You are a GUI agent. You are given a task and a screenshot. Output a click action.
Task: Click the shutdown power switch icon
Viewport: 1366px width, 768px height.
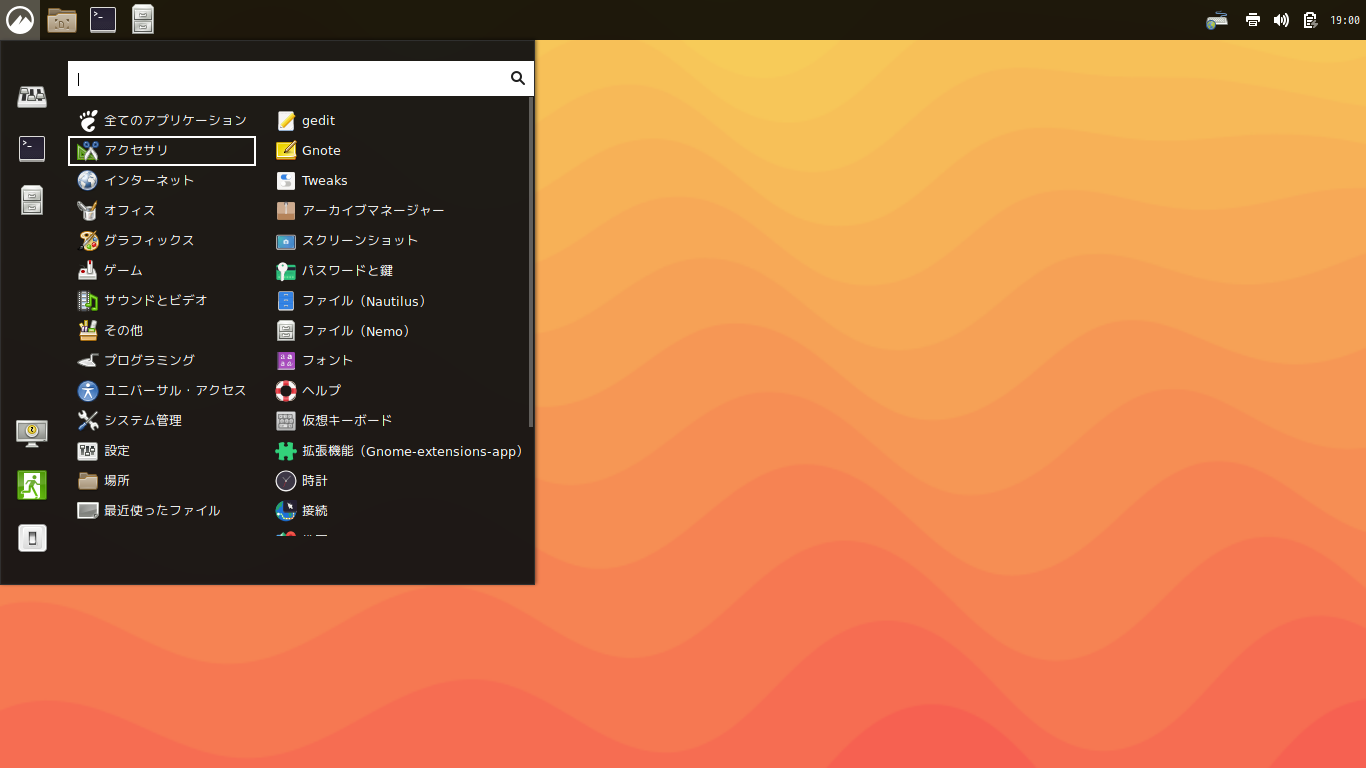[32, 538]
